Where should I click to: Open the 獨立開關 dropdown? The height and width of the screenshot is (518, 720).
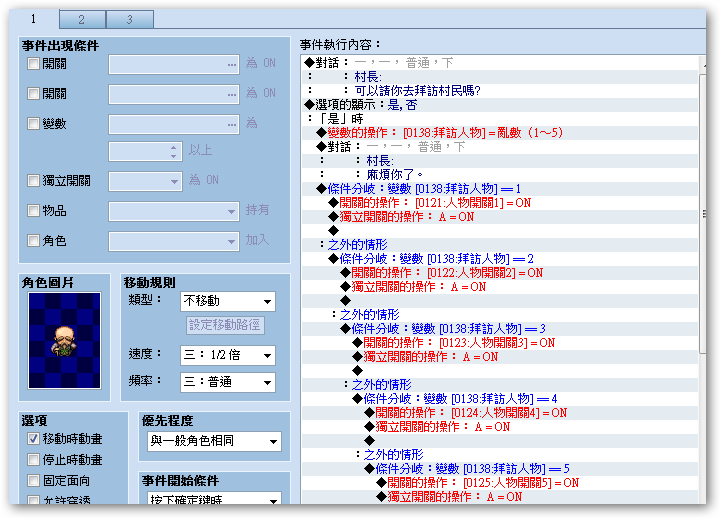coord(146,181)
